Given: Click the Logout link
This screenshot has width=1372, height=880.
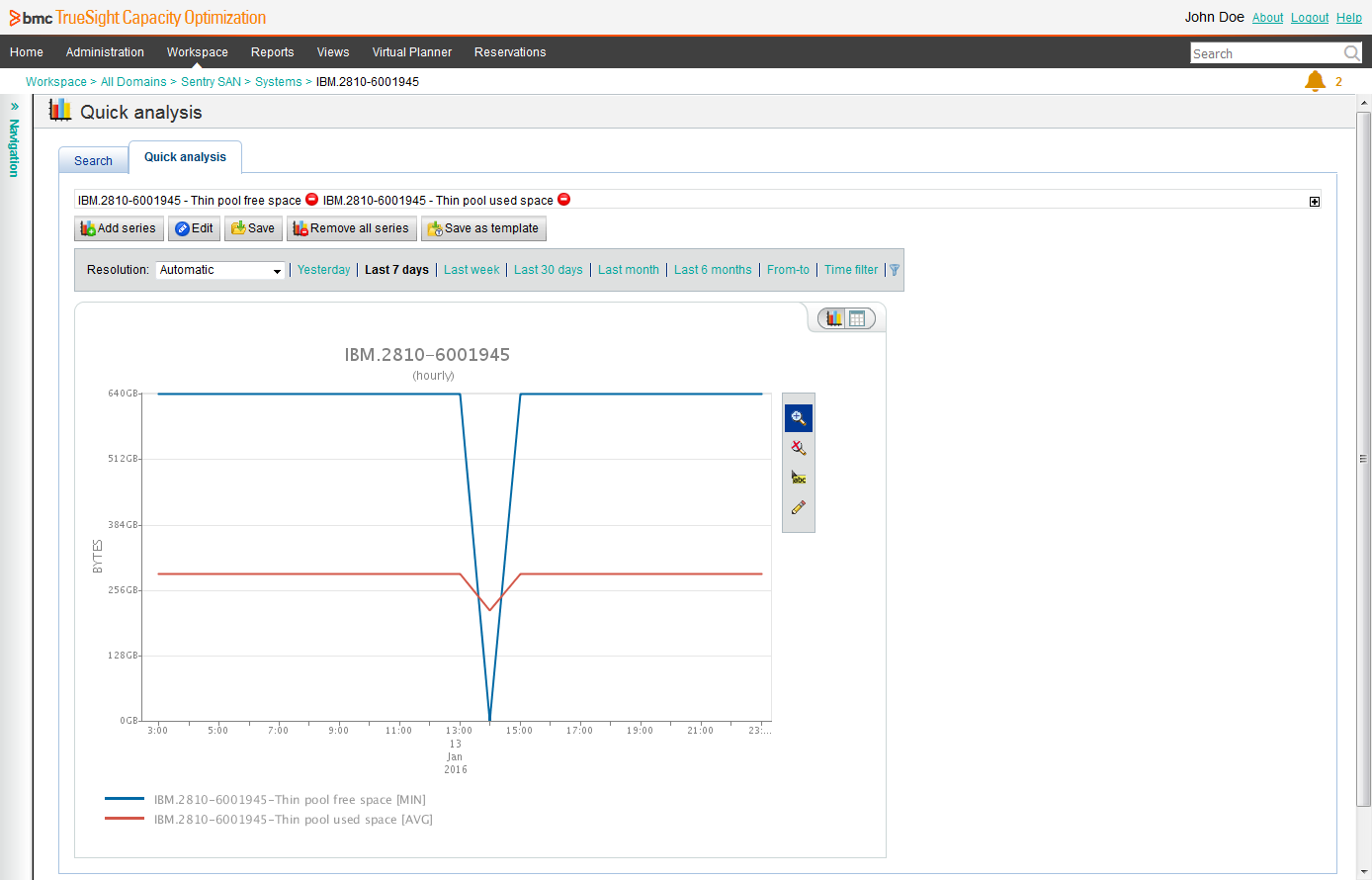Looking at the screenshot, I should click(x=1310, y=18).
